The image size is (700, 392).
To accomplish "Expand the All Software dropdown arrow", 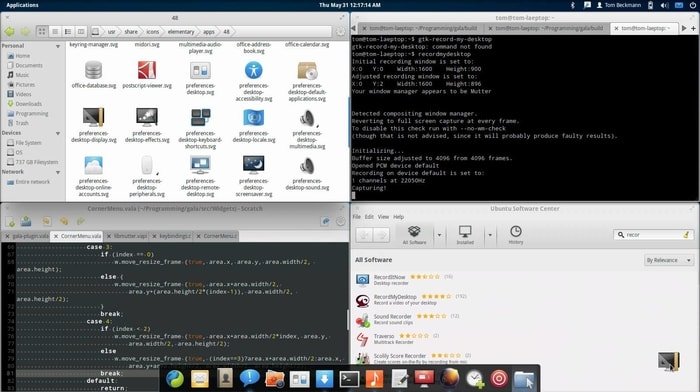I will (x=439, y=235).
